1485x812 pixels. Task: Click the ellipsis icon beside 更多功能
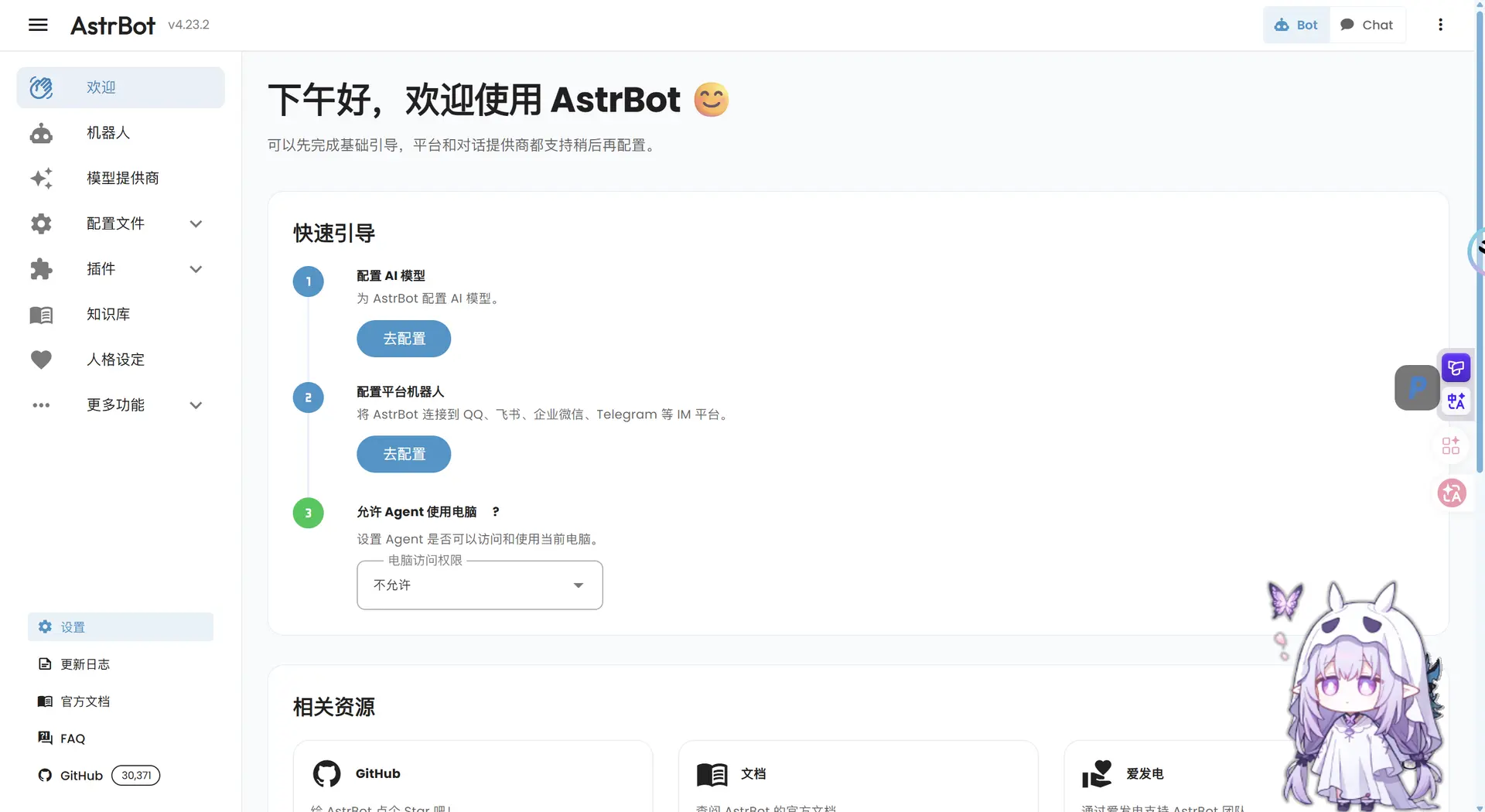point(41,405)
